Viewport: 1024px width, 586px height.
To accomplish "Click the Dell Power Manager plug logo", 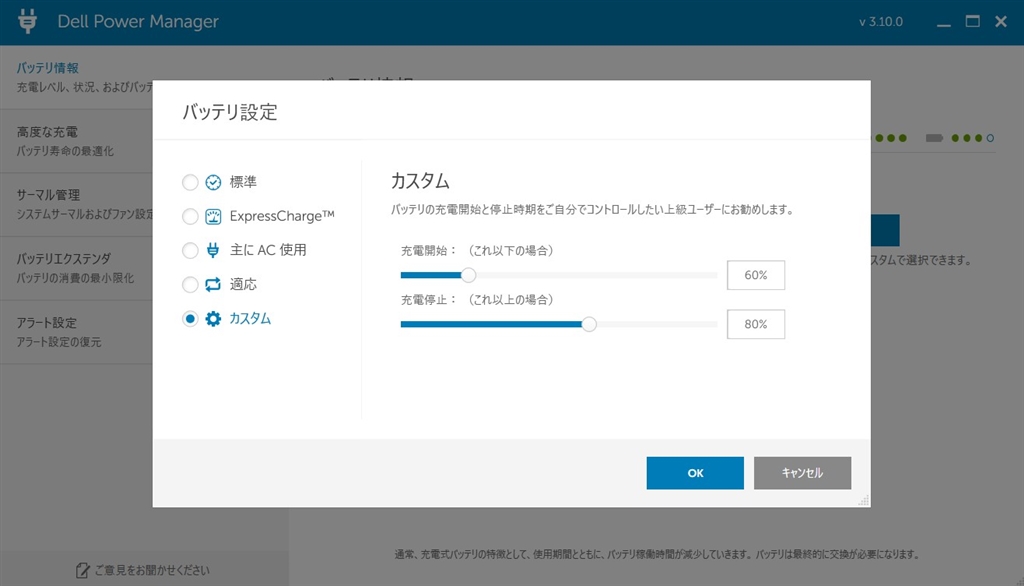I will (28, 22).
